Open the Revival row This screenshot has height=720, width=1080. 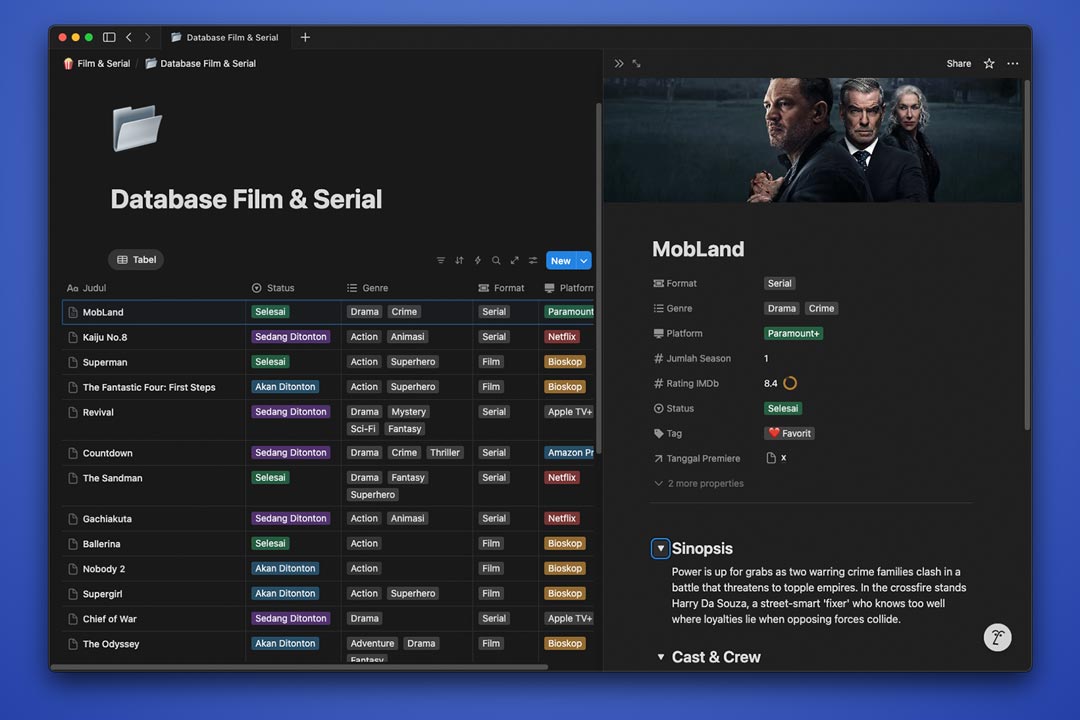point(98,412)
